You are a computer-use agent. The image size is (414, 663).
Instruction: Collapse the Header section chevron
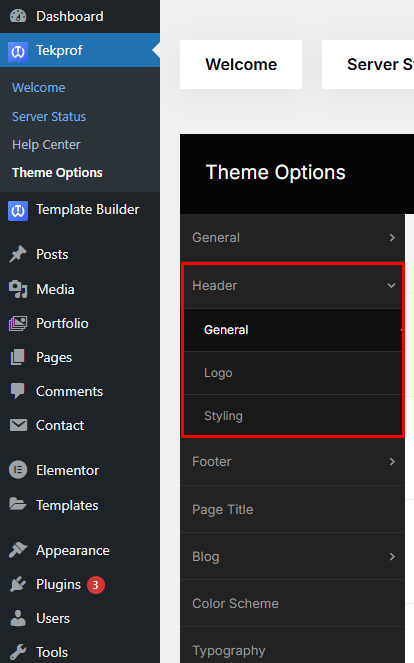coord(392,286)
